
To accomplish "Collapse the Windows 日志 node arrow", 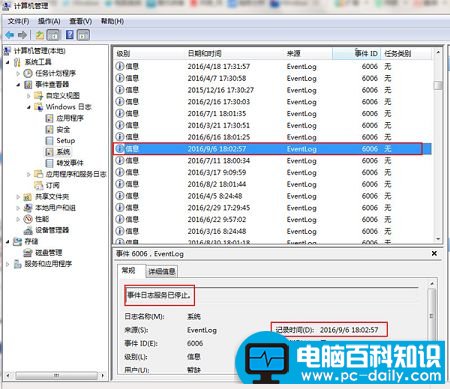I will (x=29, y=107).
